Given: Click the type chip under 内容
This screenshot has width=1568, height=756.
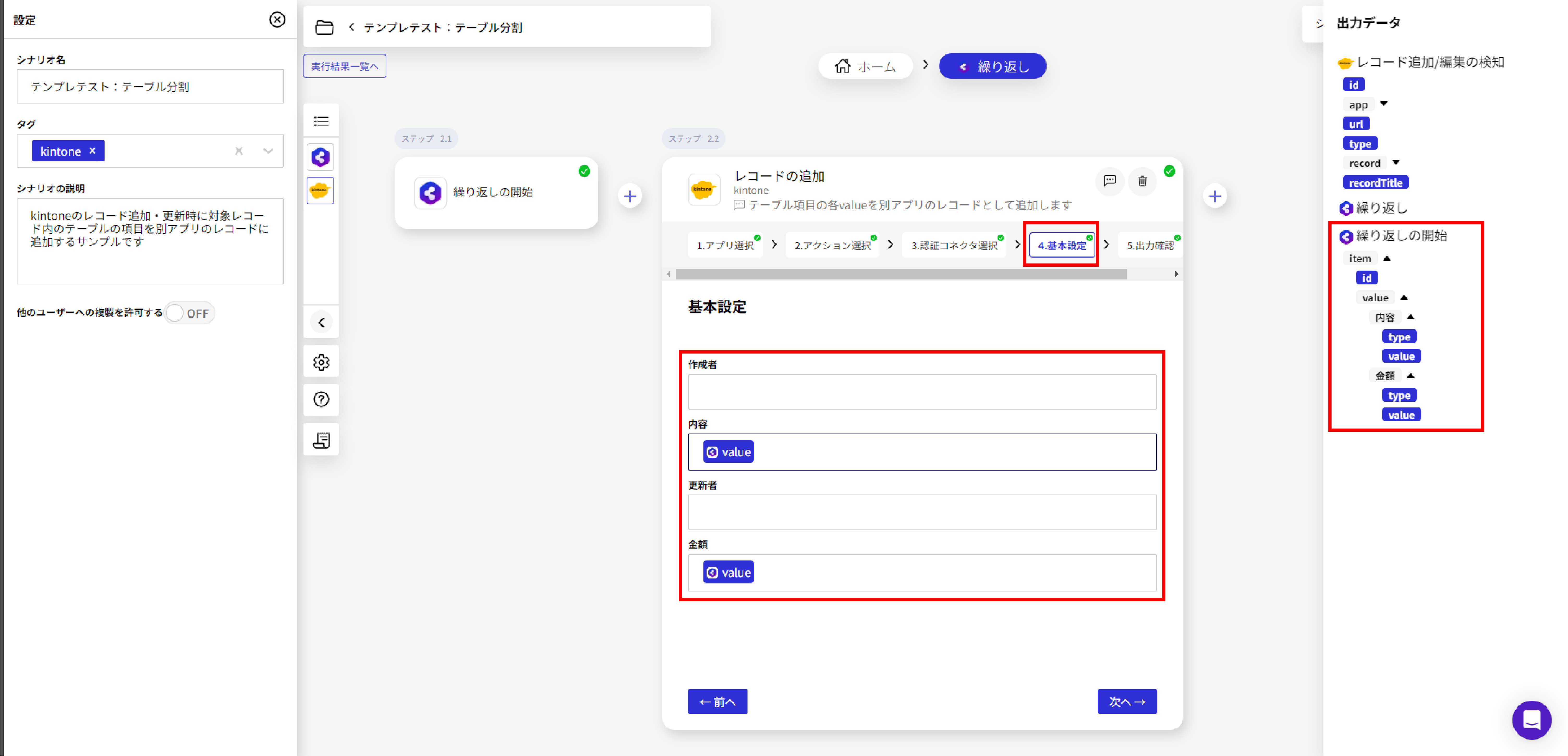Looking at the screenshot, I should [x=1399, y=337].
